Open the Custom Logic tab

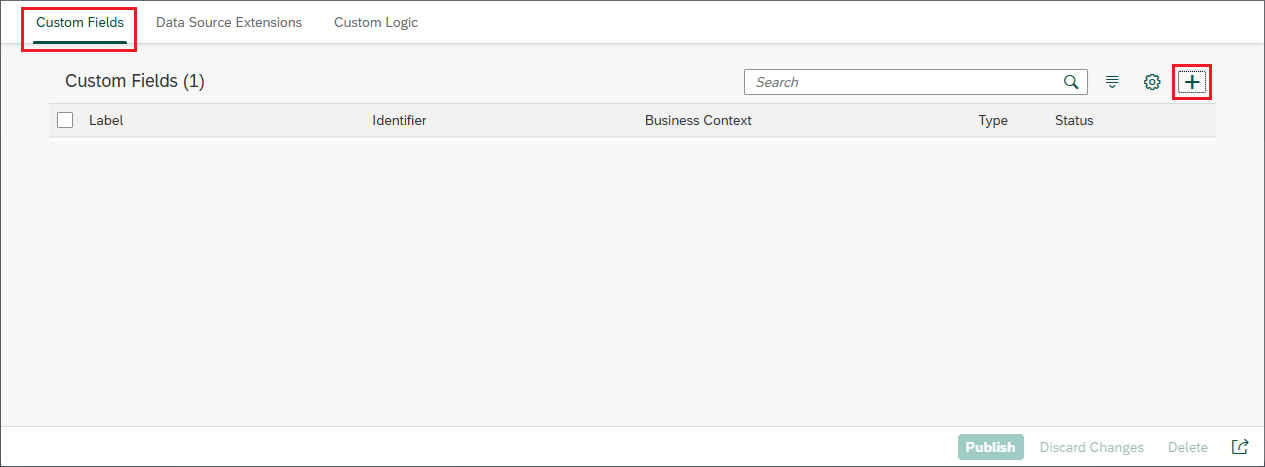click(376, 22)
